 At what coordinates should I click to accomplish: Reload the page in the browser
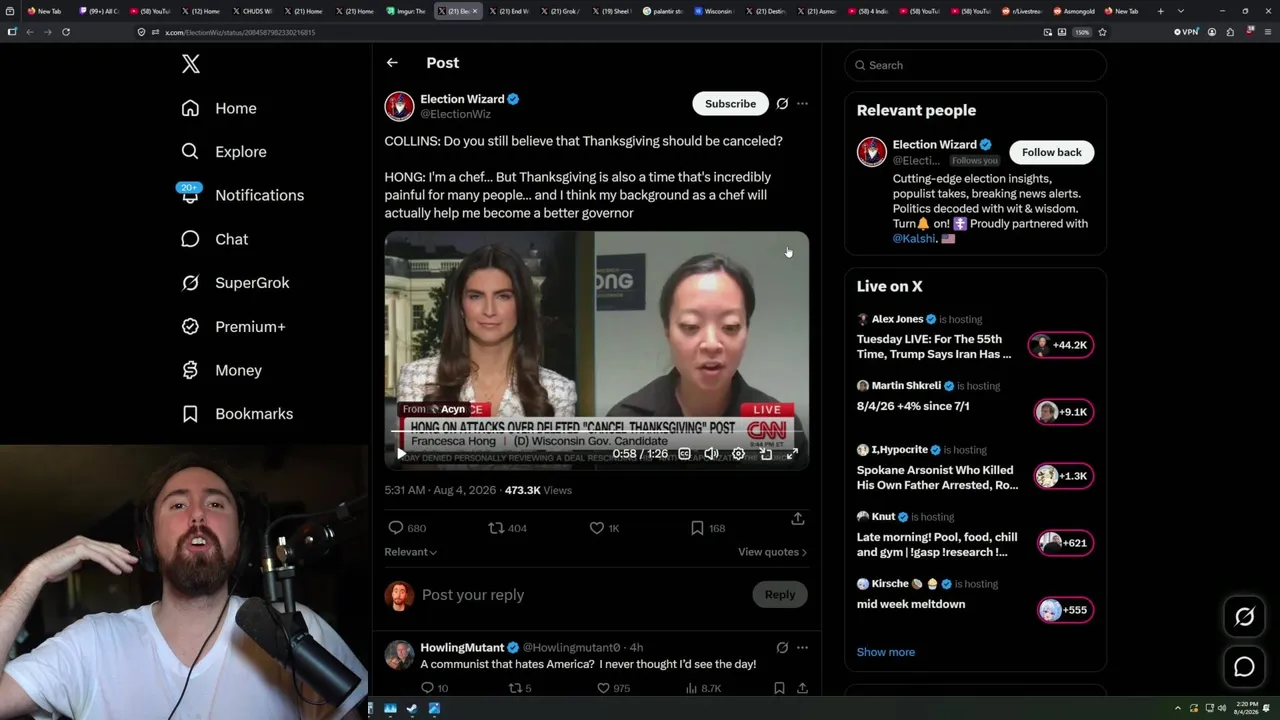(x=66, y=32)
